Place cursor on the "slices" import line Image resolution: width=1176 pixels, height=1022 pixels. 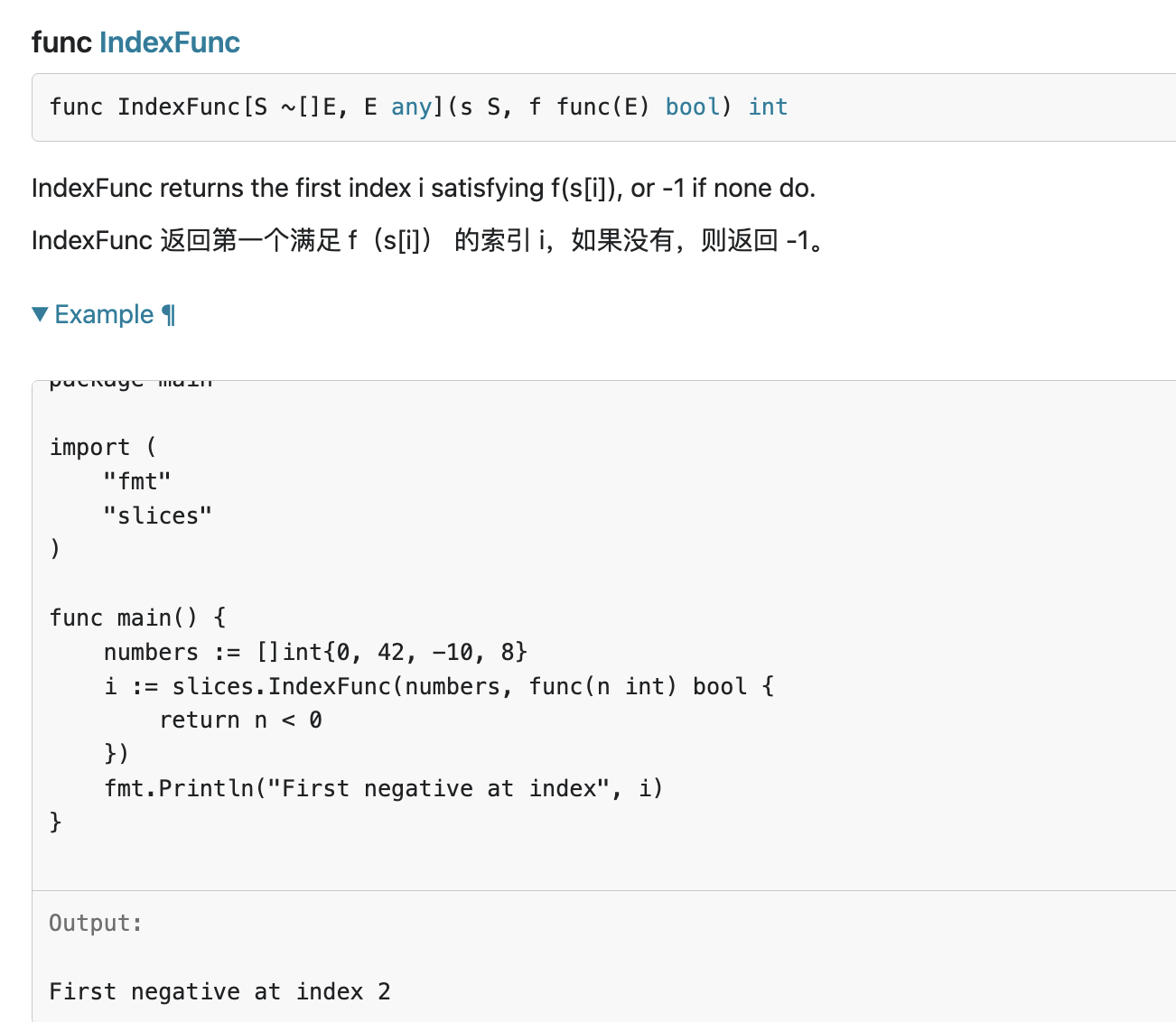click(157, 516)
